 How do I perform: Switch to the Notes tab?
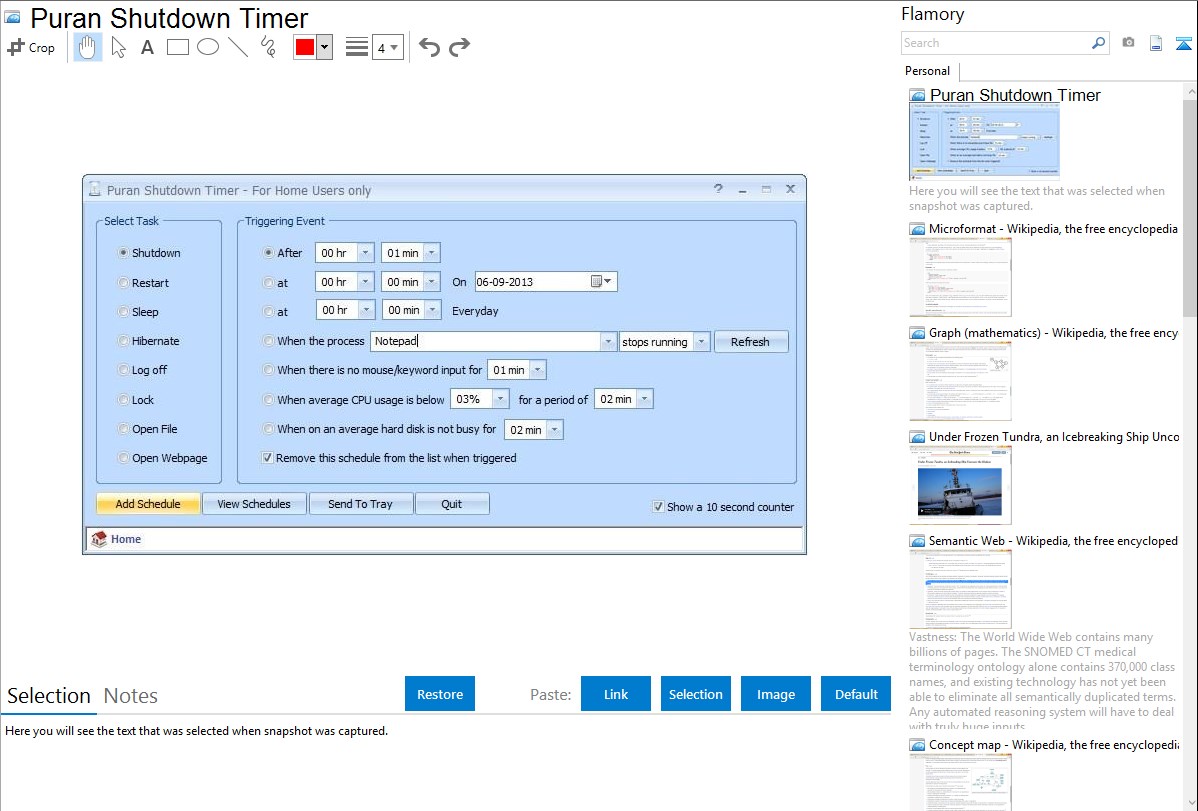(x=131, y=696)
